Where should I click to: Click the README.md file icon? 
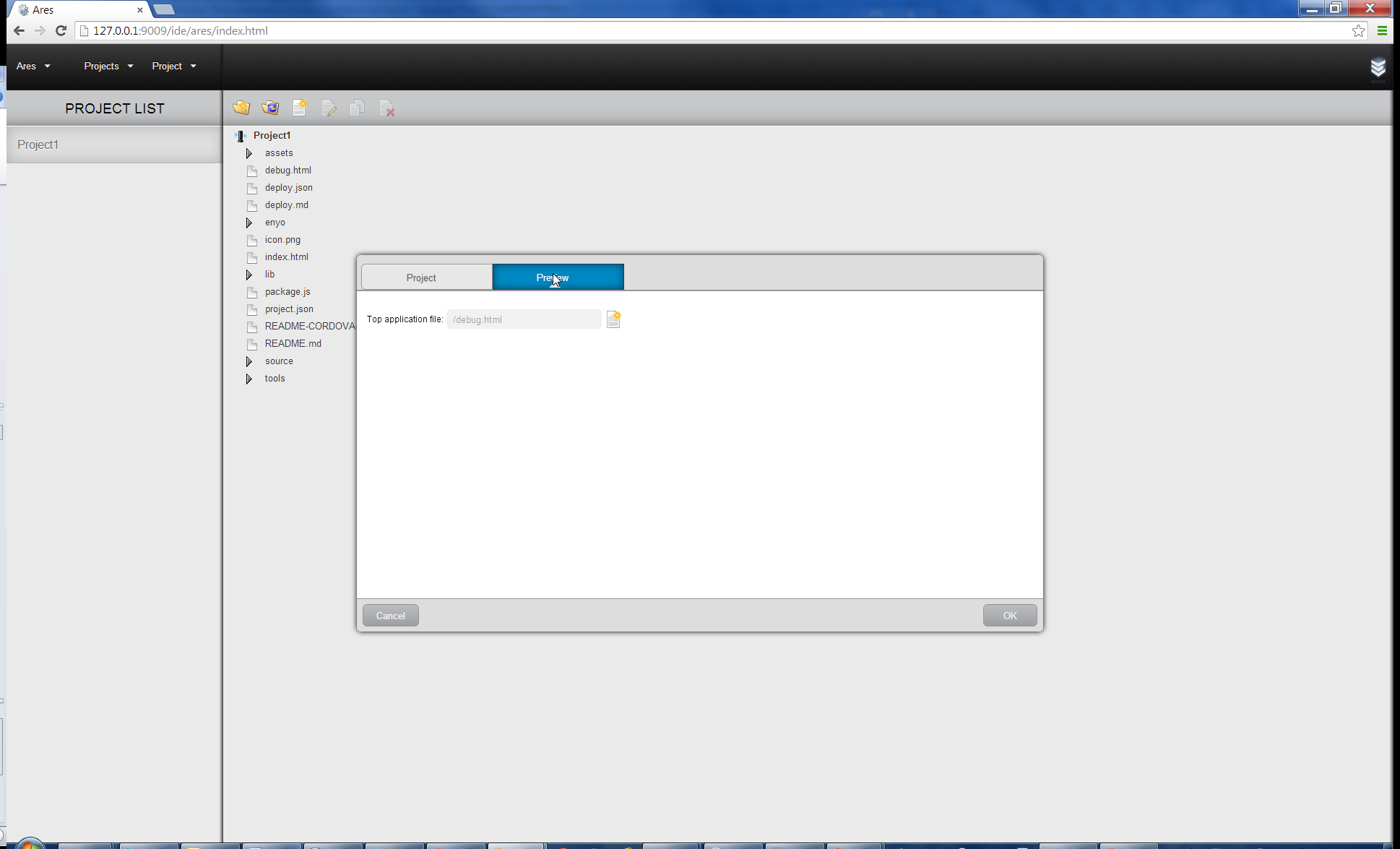[252, 344]
